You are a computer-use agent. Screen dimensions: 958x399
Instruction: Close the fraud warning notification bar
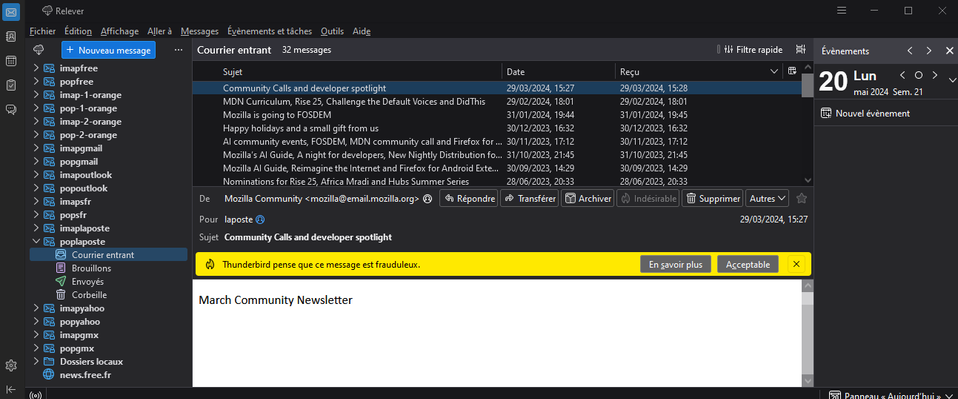(x=795, y=264)
